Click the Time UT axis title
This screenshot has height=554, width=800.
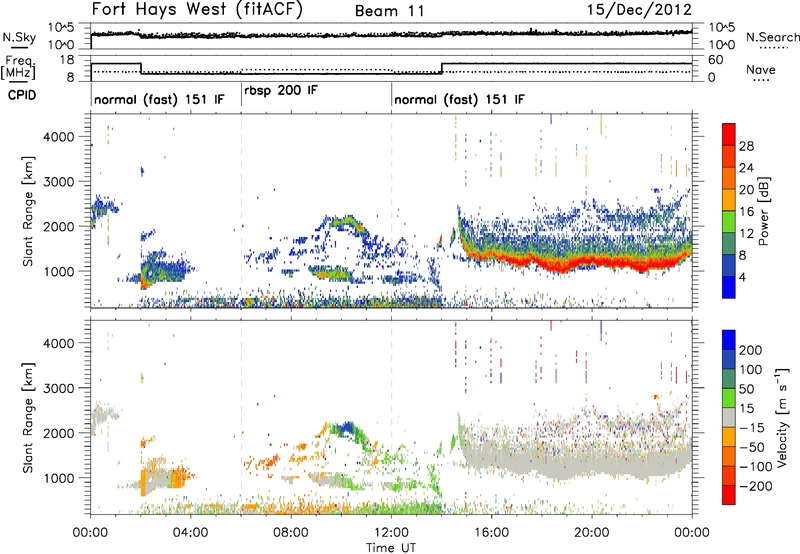[391, 548]
